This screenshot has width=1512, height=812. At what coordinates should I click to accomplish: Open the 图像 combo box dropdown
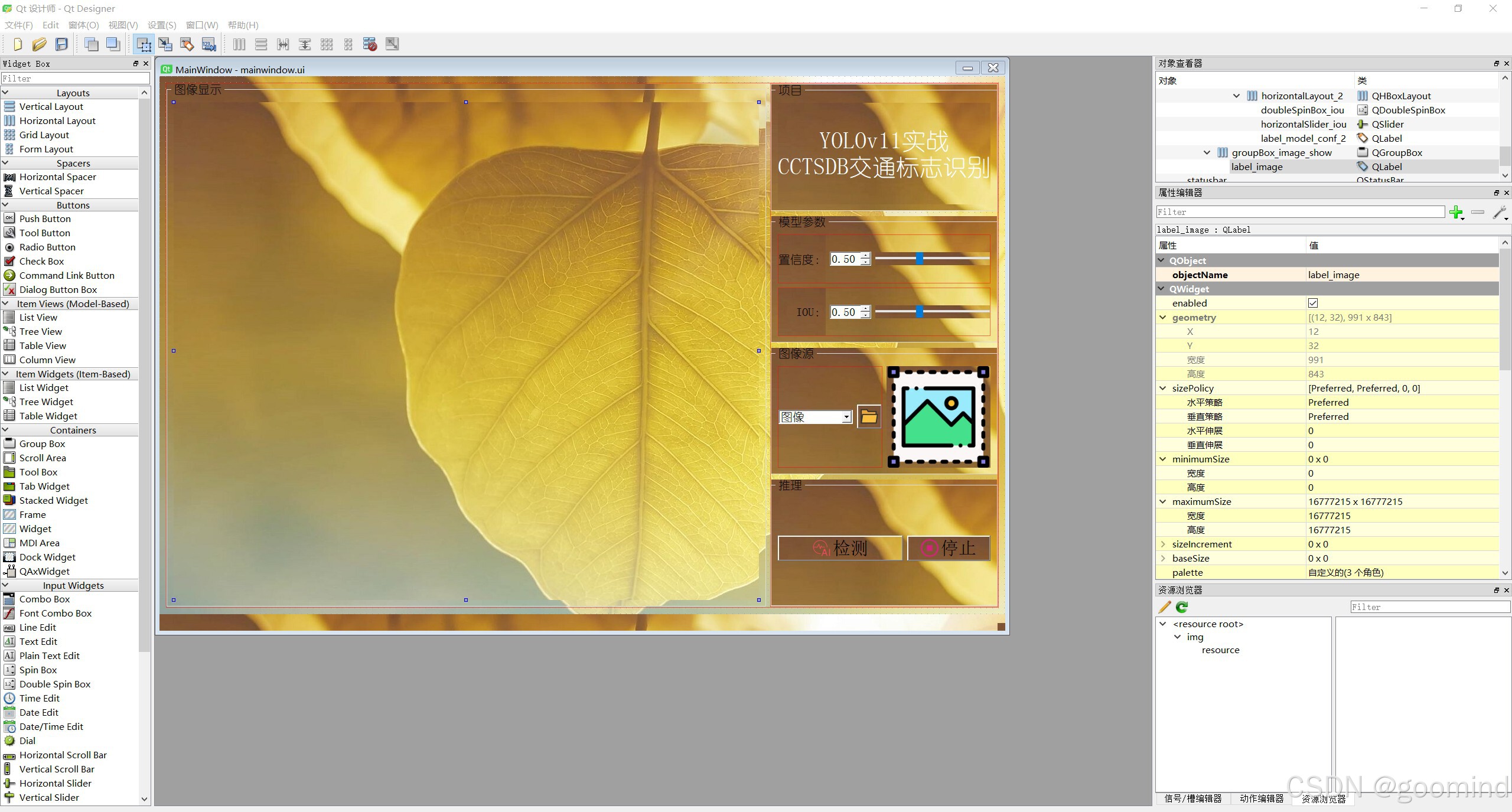[846, 418]
